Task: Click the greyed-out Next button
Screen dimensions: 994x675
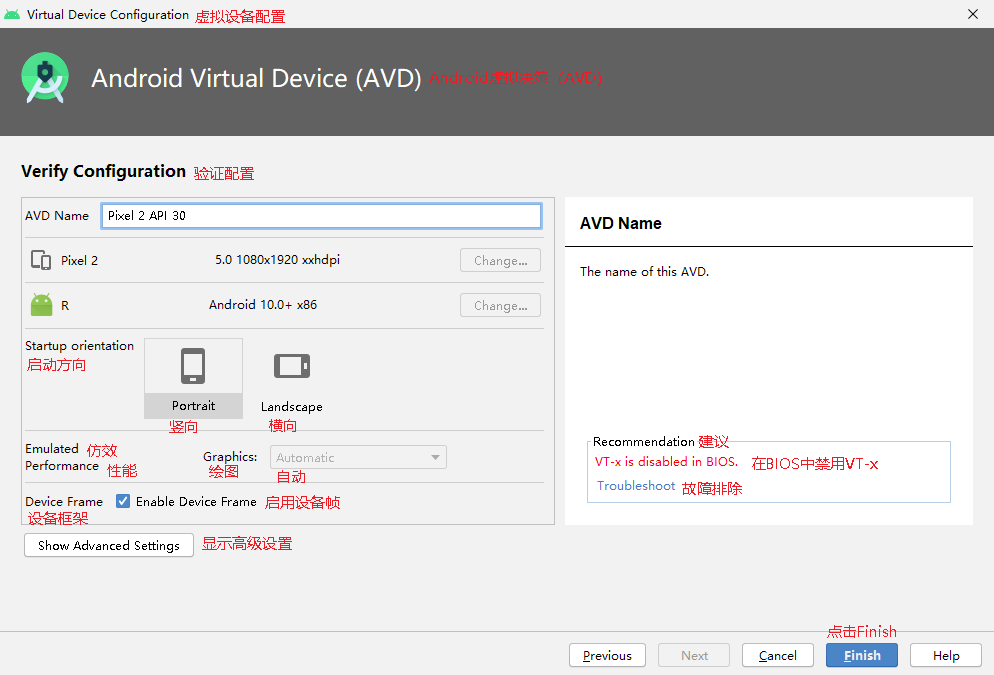Action: (x=694, y=655)
